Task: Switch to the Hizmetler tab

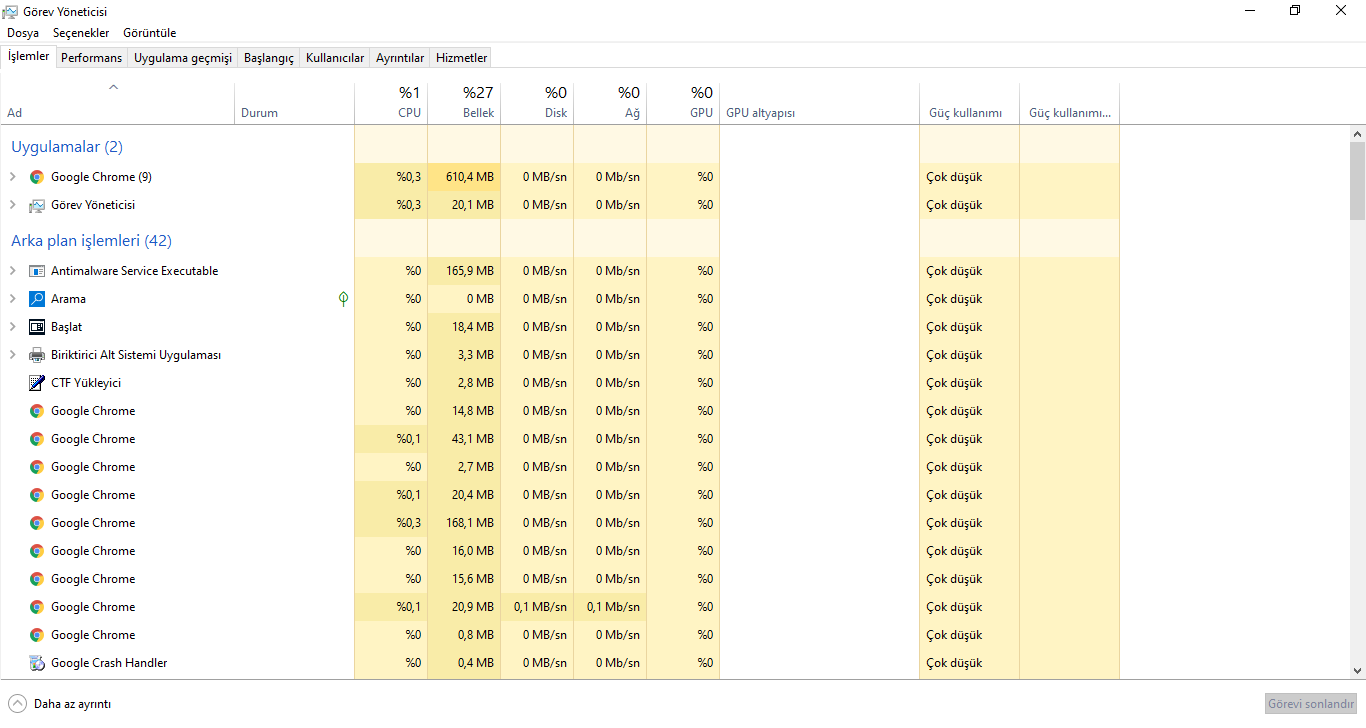Action: 462,58
